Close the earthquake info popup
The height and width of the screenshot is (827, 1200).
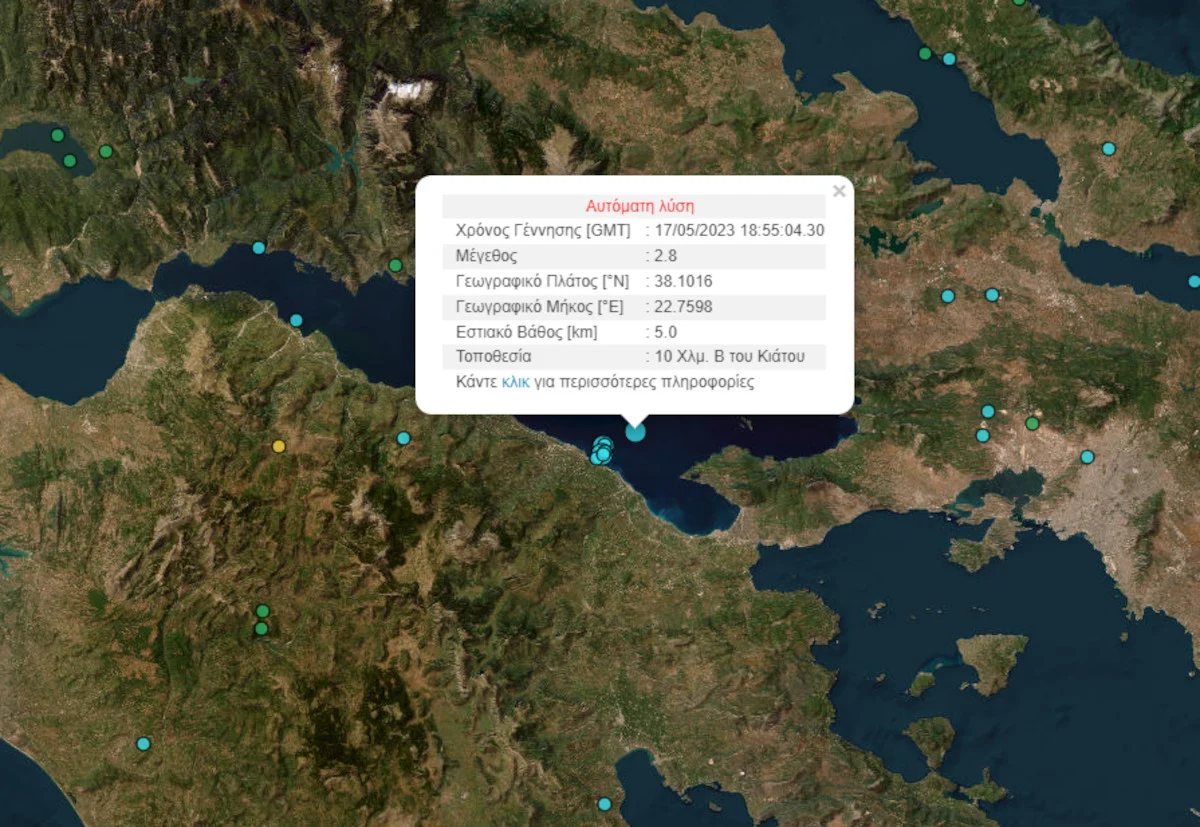[x=839, y=191]
